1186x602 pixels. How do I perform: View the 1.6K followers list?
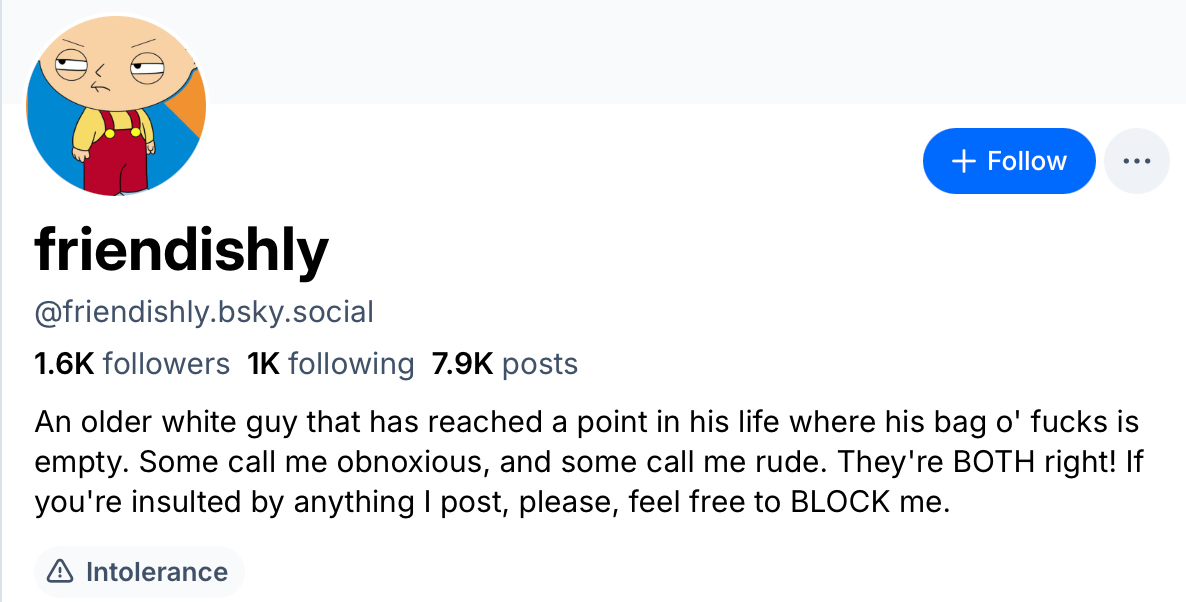pyautogui.click(x=132, y=363)
